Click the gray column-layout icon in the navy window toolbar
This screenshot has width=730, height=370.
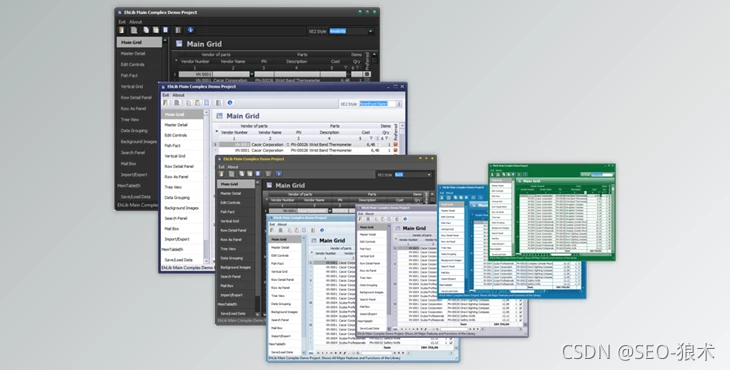tap(217, 103)
